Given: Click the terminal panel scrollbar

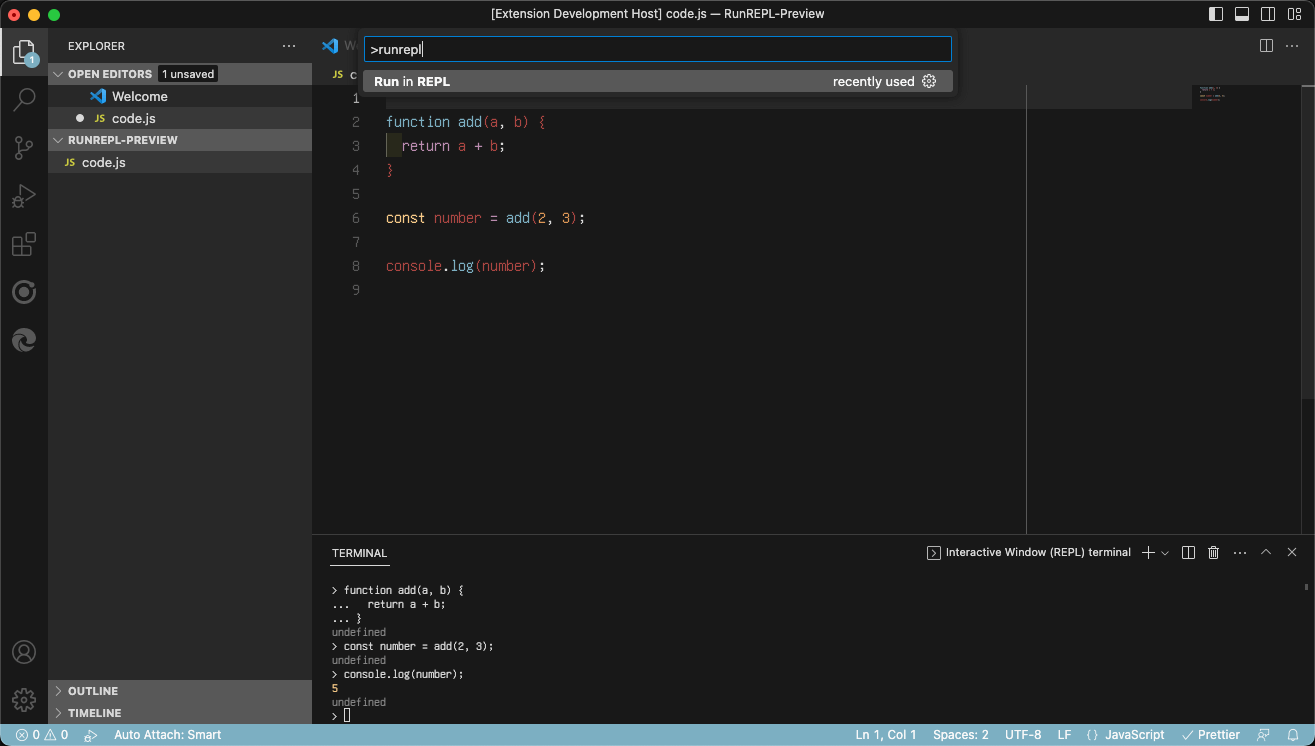Looking at the screenshot, I should click(1307, 589).
